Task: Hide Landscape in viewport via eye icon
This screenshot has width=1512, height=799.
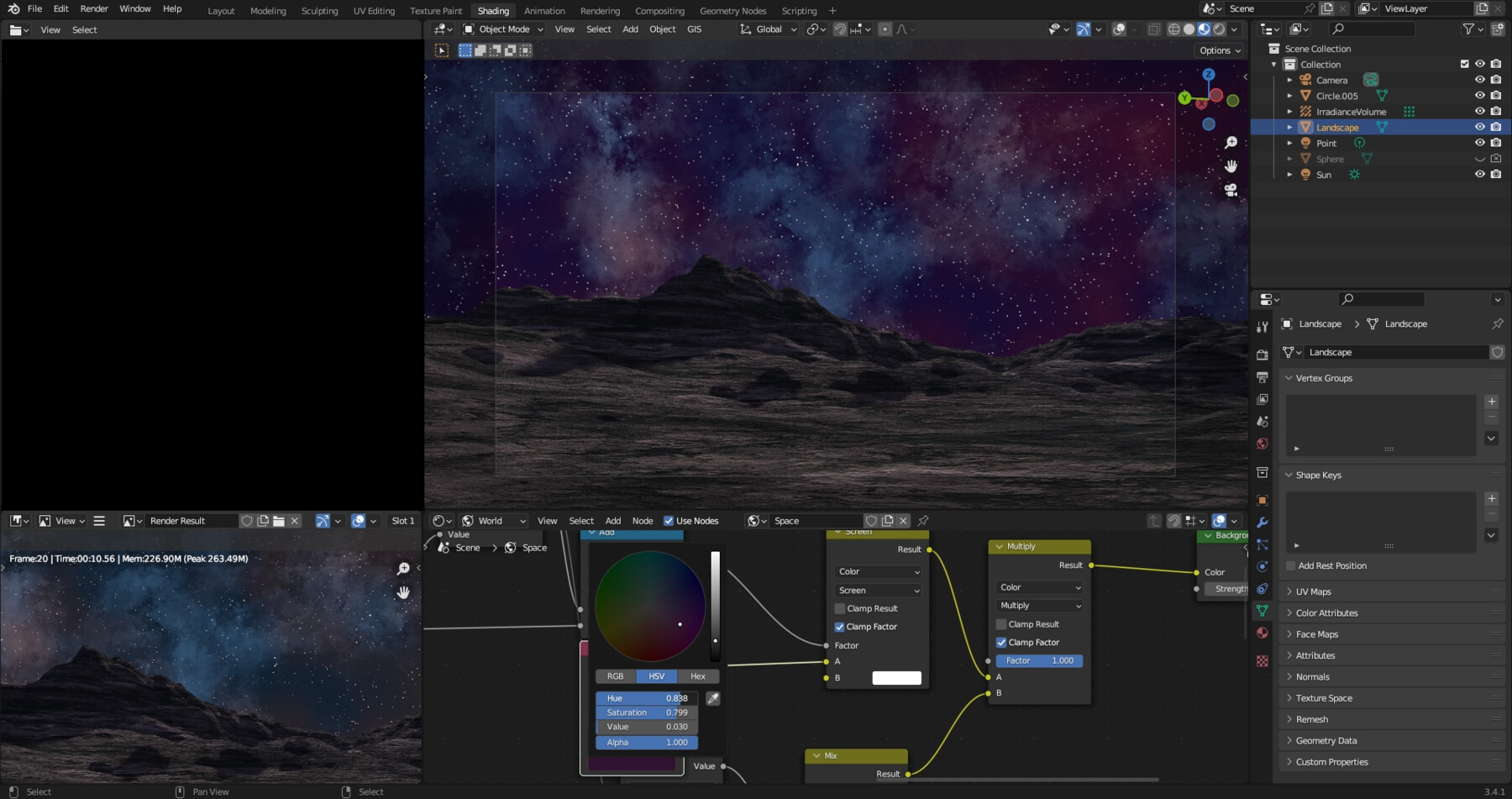Action: click(1479, 128)
